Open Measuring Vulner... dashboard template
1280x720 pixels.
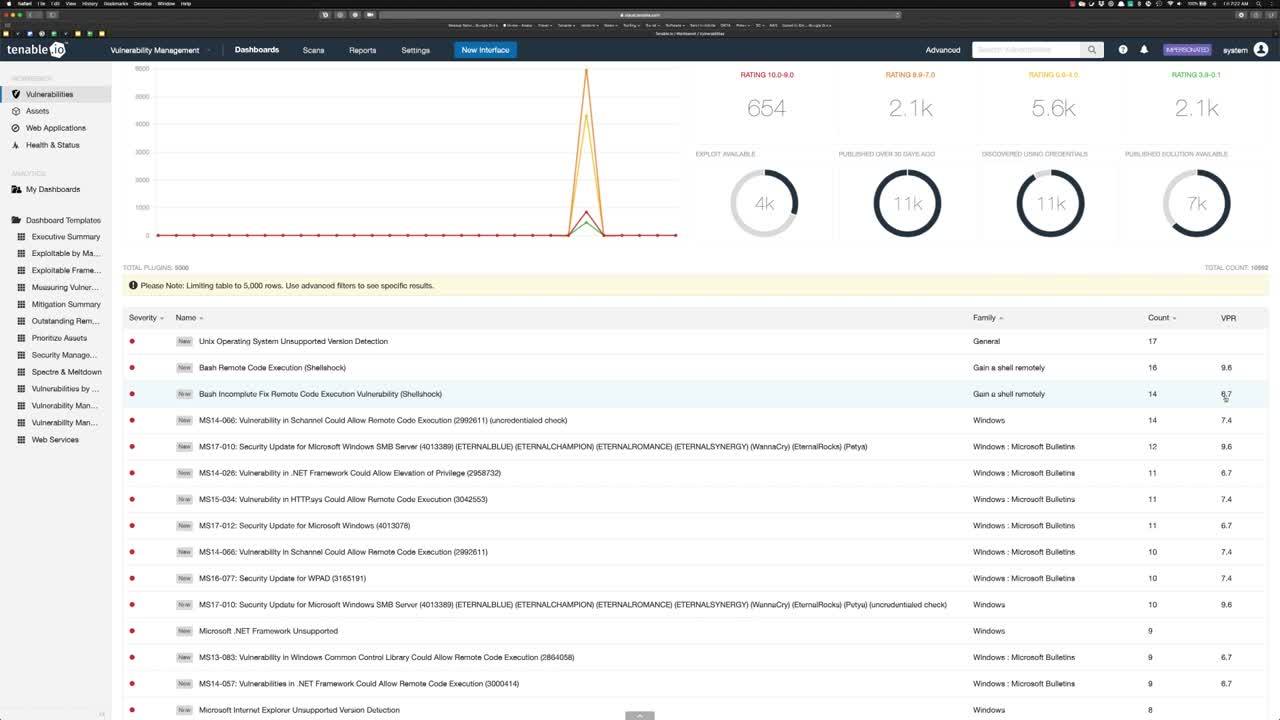pyautogui.click(x=64, y=287)
